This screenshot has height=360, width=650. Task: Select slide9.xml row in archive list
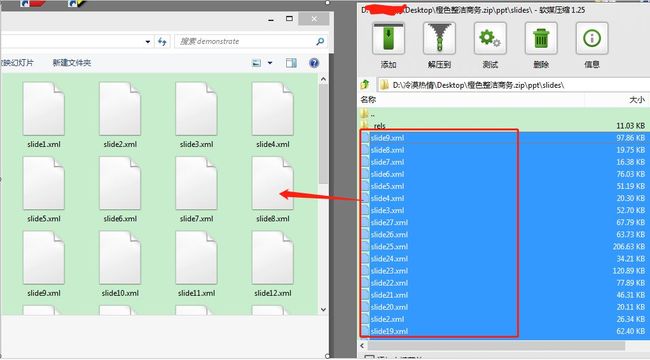[503, 138]
